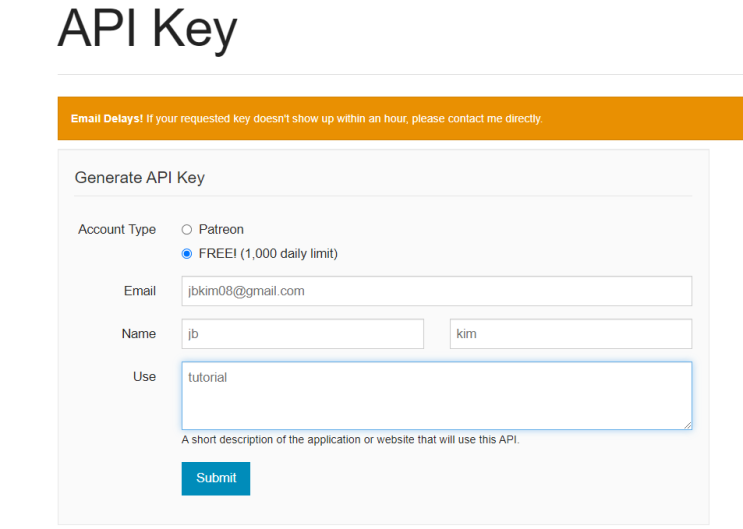743x529 pixels.
Task: Click the 'Email Delays!' bold warning text
Action: 107,119
